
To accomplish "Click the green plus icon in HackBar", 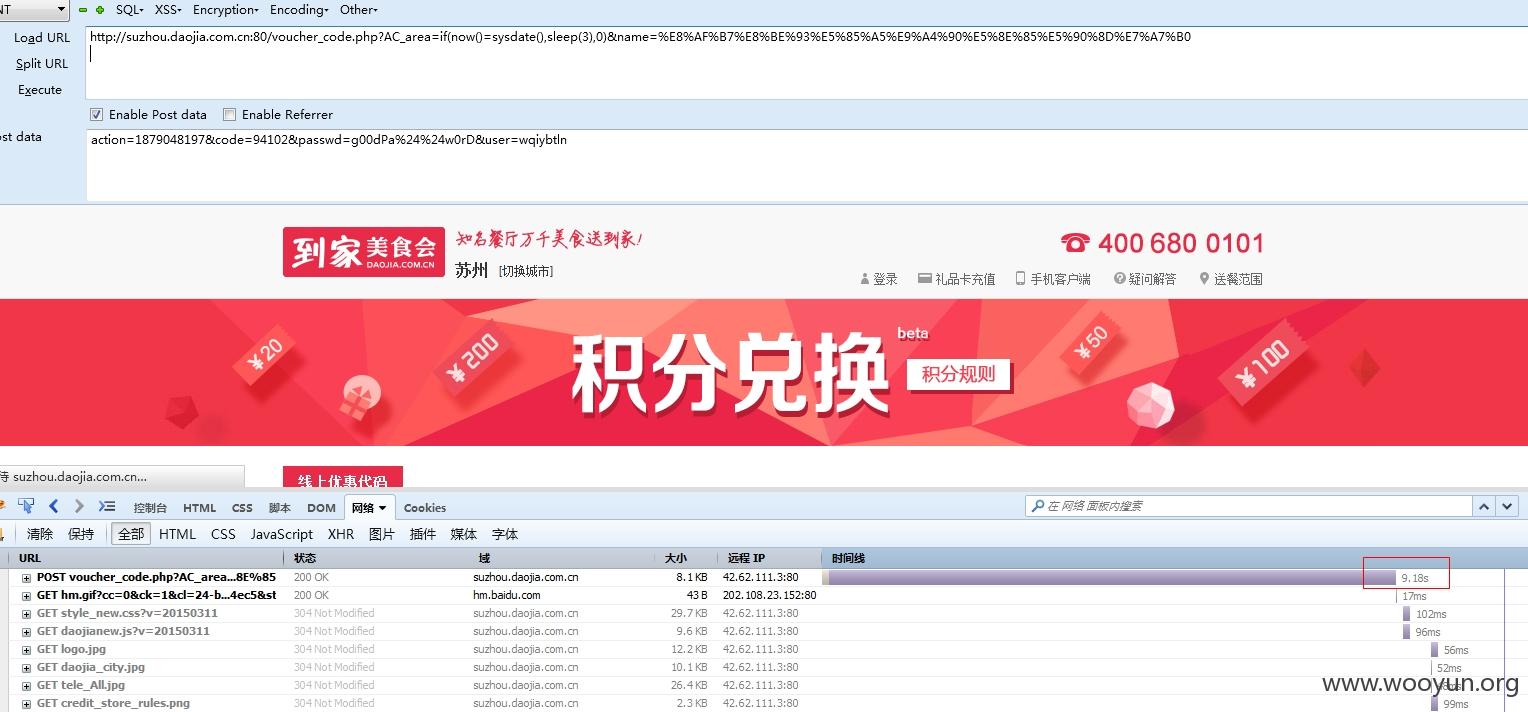I will 100,10.
